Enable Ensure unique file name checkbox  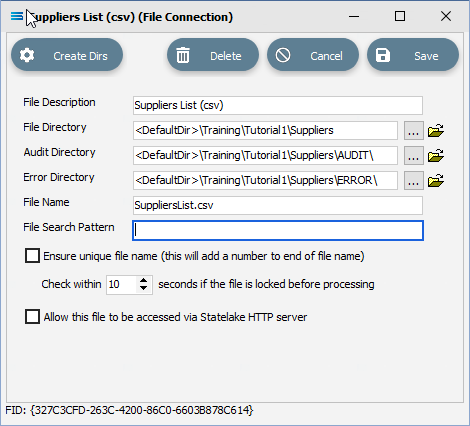coord(32,256)
